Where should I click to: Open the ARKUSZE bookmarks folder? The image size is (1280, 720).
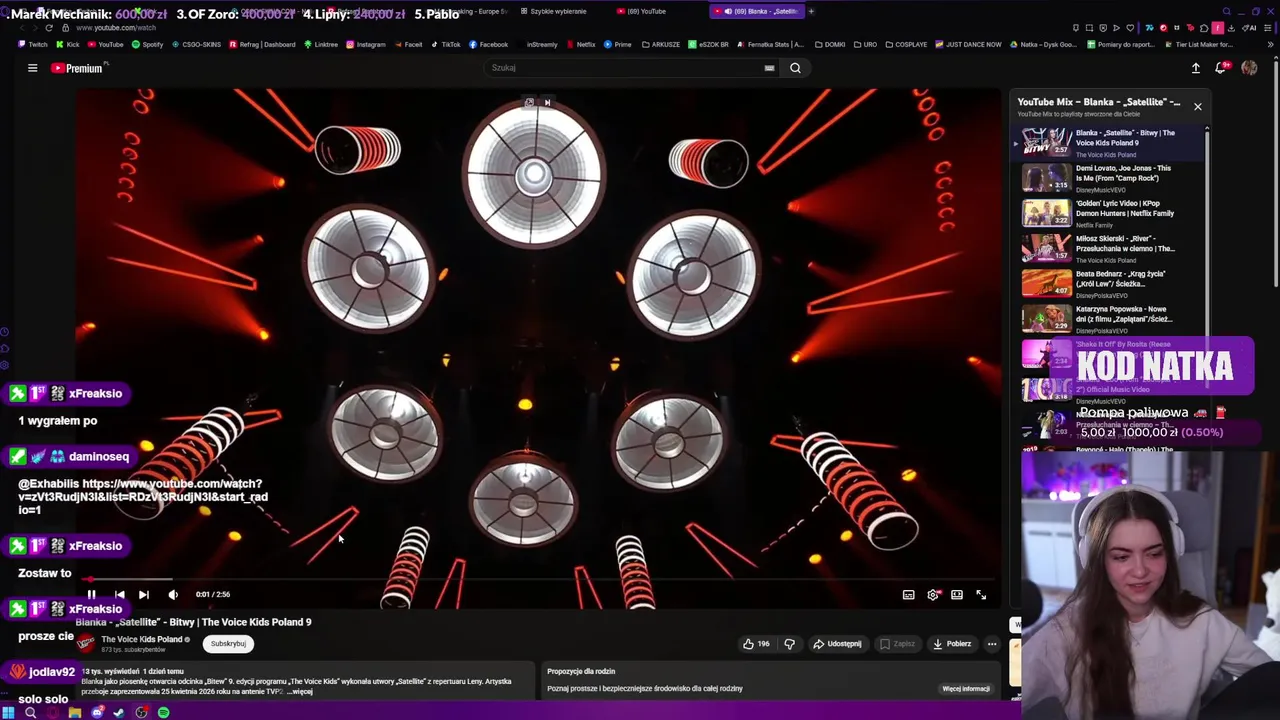pos(660,44)
